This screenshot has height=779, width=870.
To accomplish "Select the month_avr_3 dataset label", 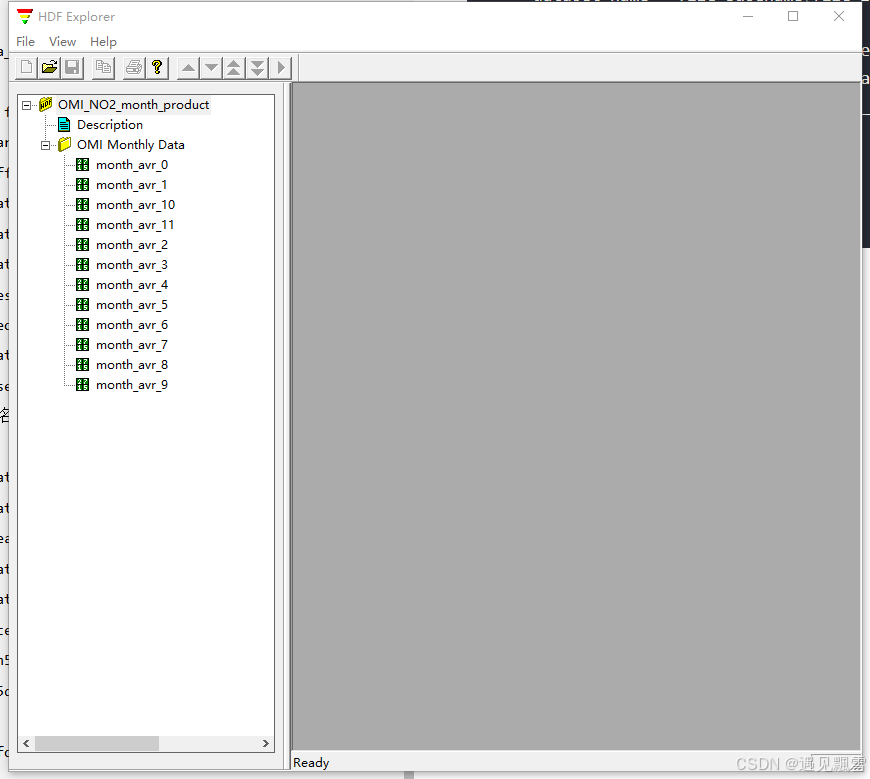I will [x=132, y=265].
